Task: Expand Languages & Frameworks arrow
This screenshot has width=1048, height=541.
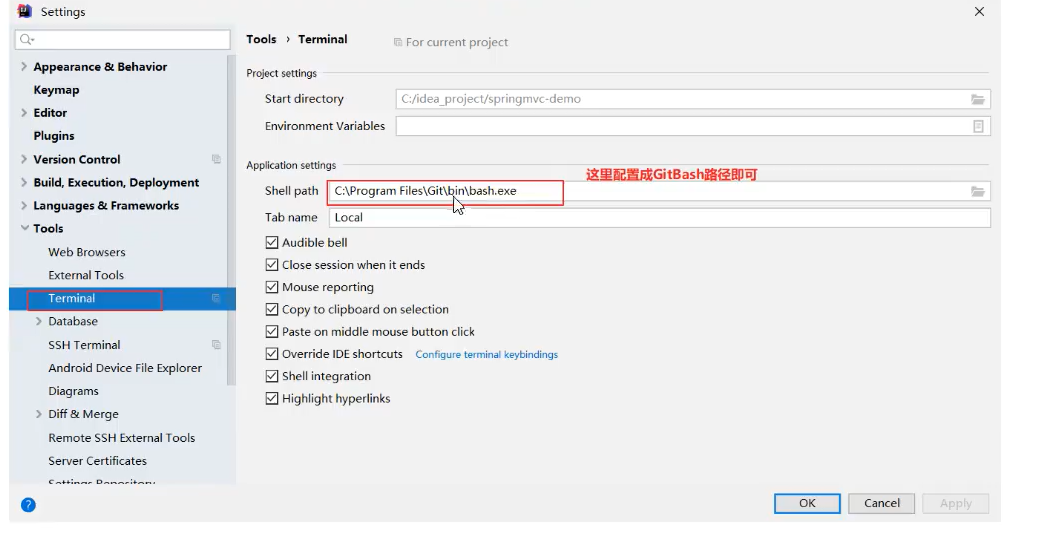Action: [24, 205]
